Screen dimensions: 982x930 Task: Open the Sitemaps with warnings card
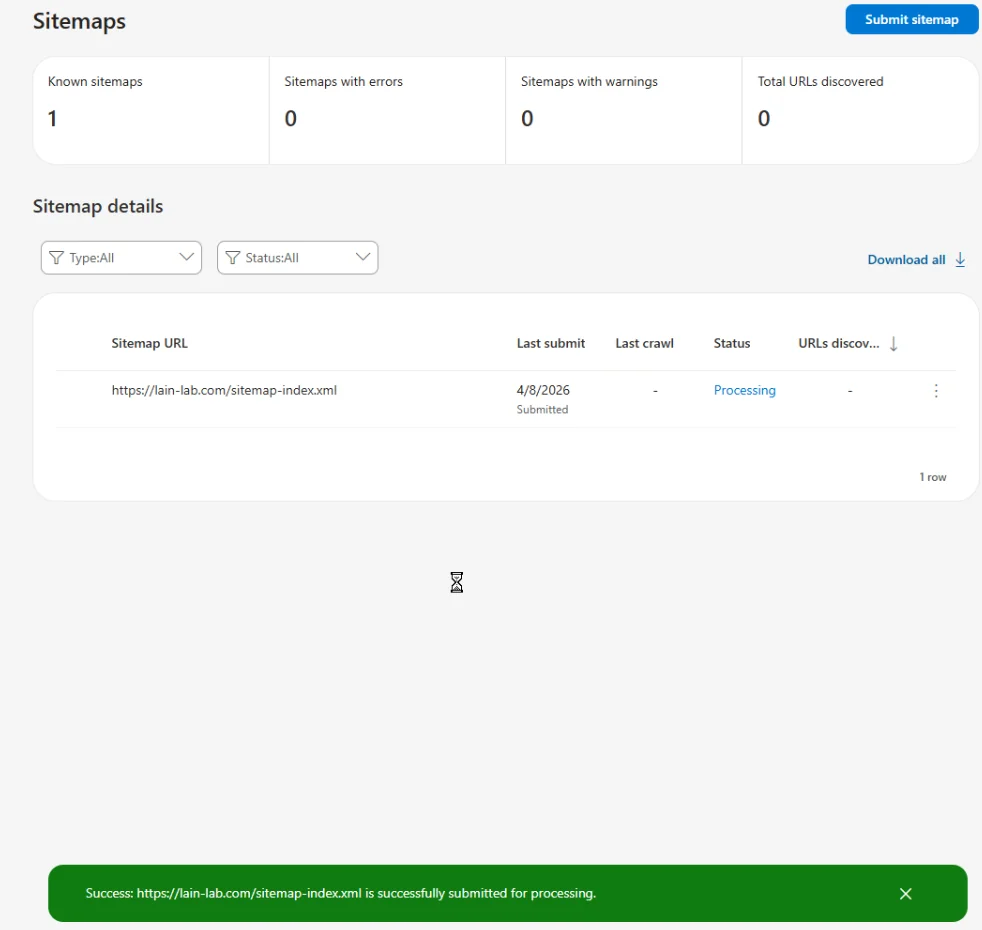(x=623, y=110)
